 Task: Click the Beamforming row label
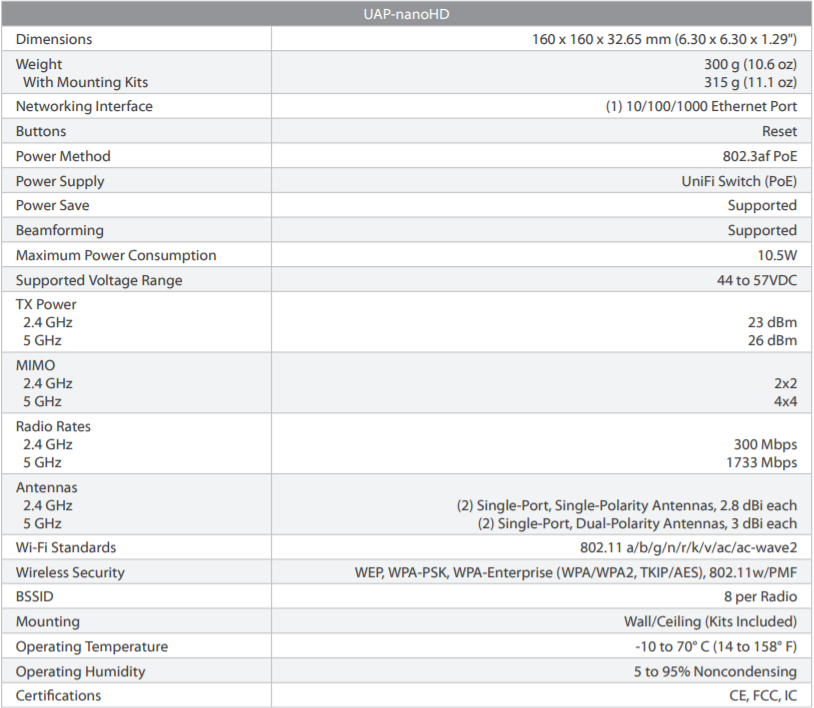(59, 230)
